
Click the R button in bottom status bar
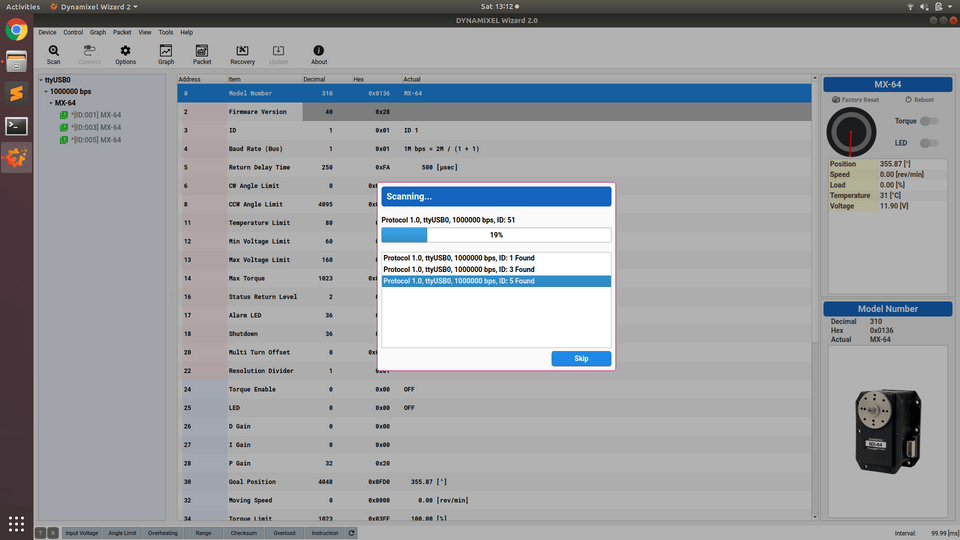(53, 533)
